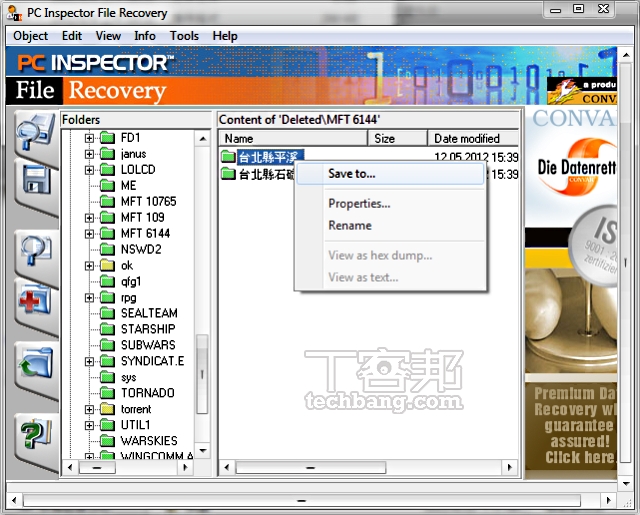This screenshot has width=640, height=515.
Task: Select Properties... in the context menu
Action: pyautogui.click(x=359, y=204)
